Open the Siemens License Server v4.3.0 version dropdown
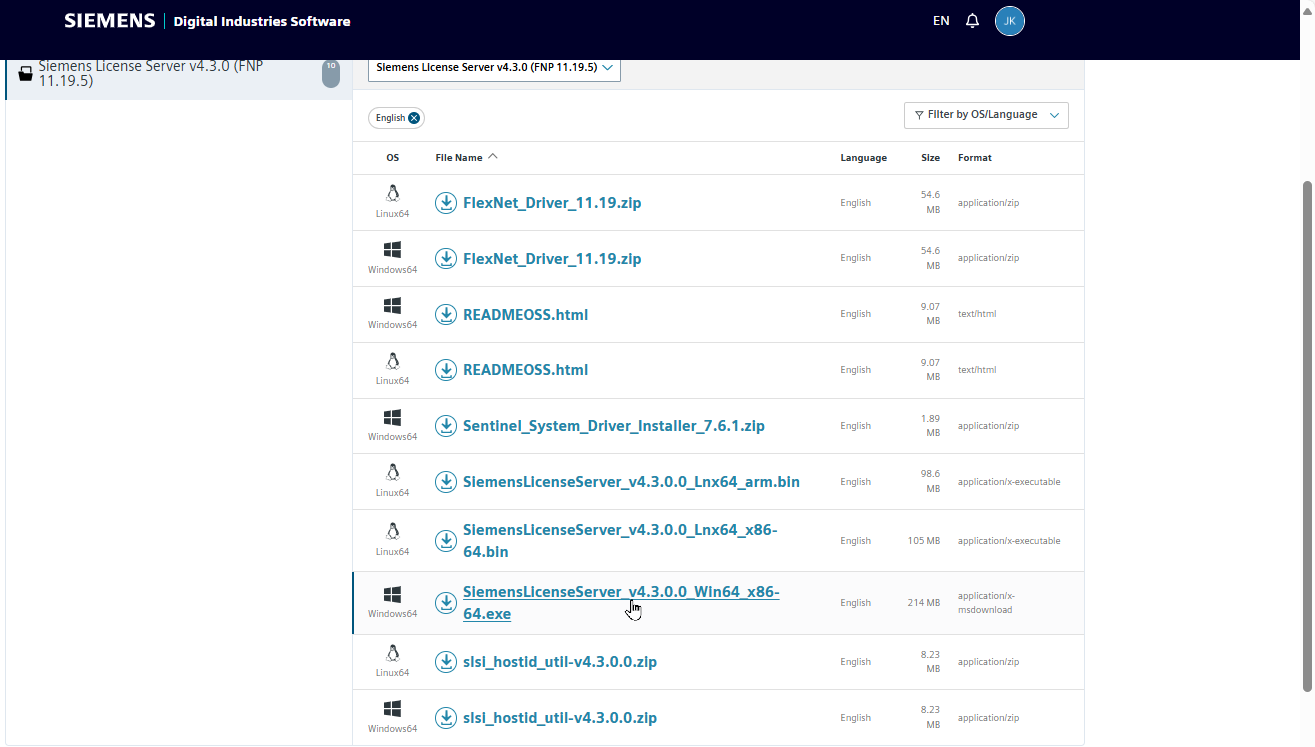The width and height of the screenshot is (1315, 747). point(494,67)
